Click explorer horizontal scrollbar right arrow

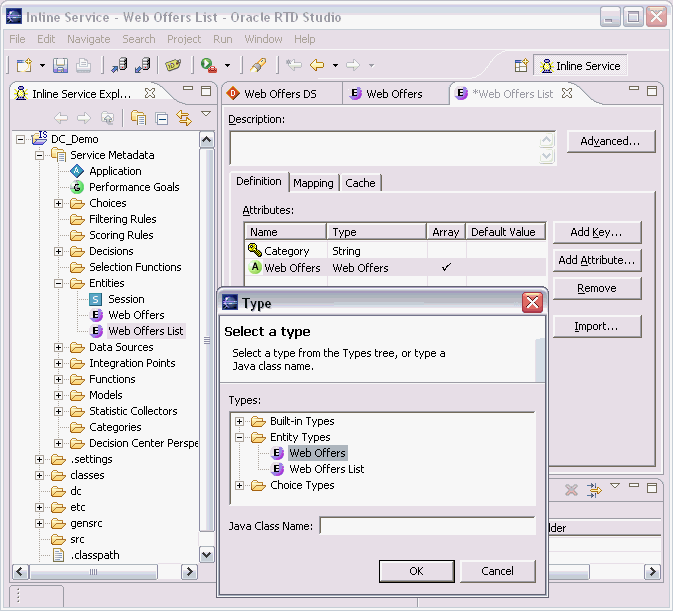[x=189, y=572]
